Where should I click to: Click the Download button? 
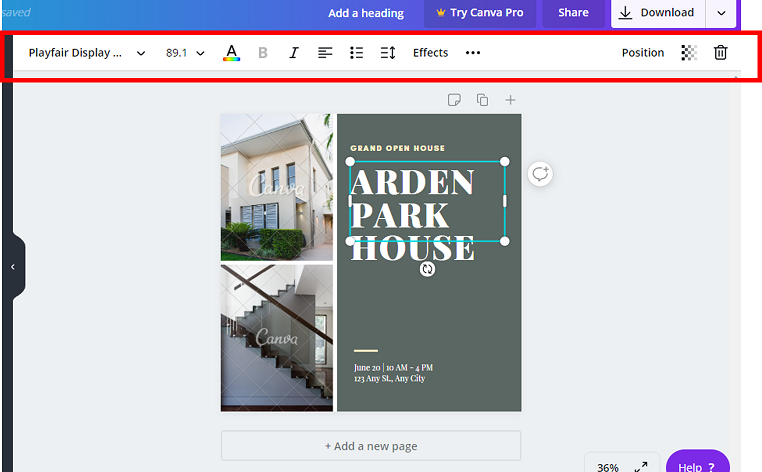pyautogui.click(x=658, y=13)
